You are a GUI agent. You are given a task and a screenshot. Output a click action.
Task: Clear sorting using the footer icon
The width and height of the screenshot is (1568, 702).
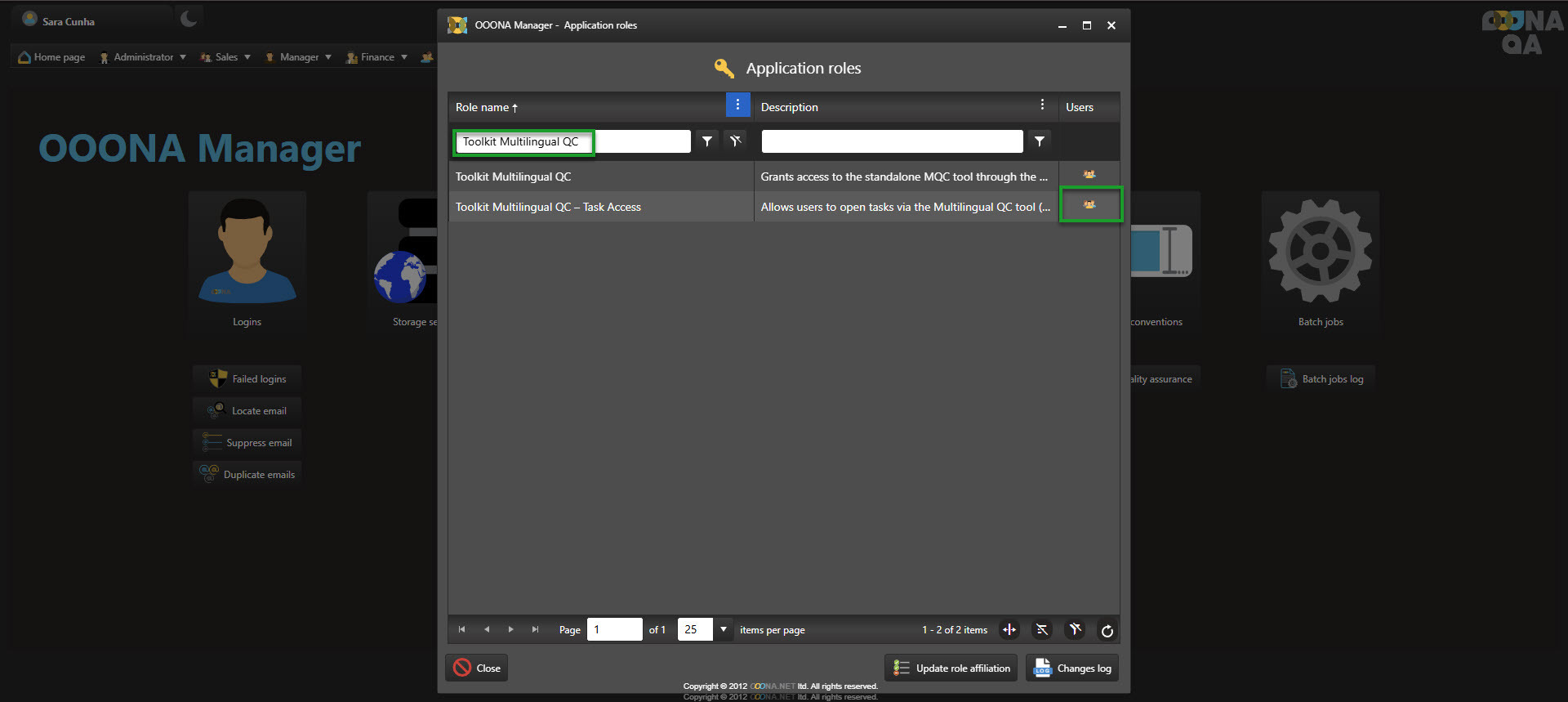pos(1042,630)
